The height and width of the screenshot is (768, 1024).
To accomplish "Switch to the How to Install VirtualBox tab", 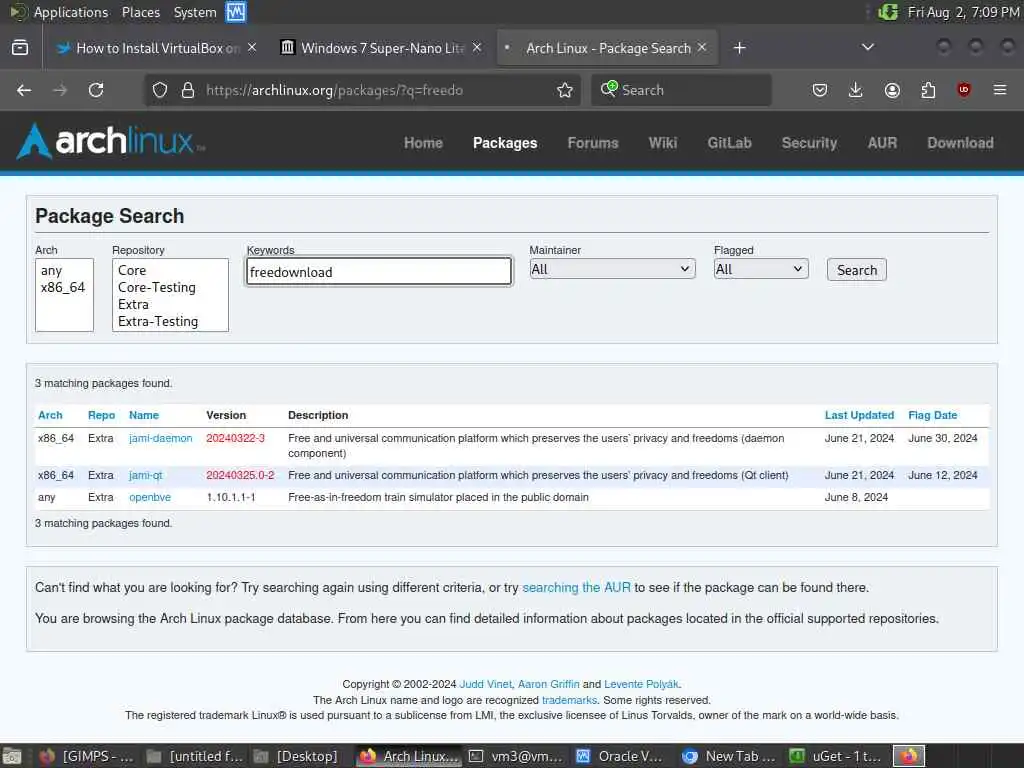I will [157, 48].
